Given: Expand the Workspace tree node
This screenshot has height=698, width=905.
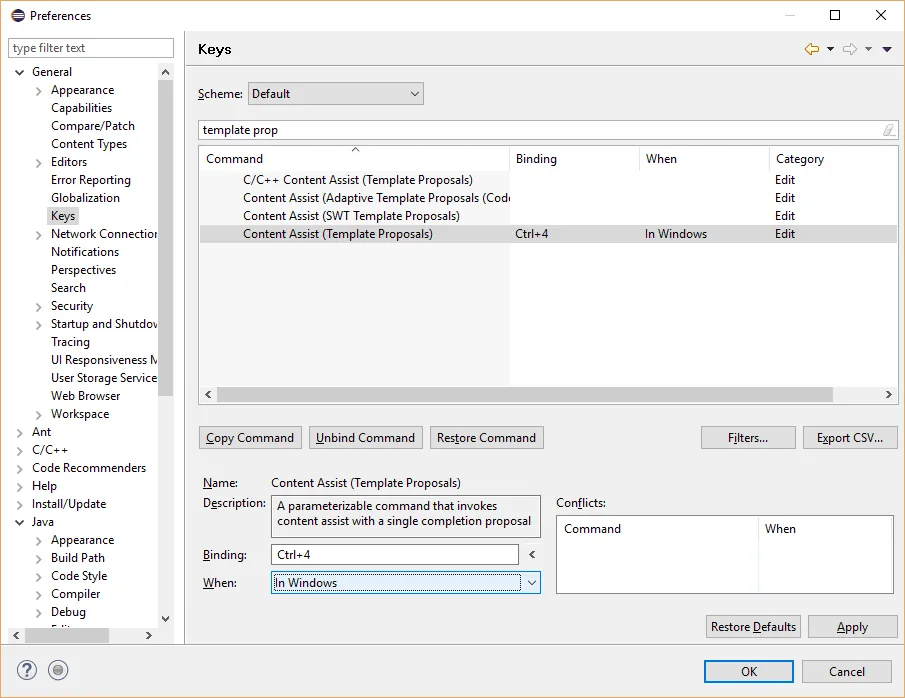Looking at the screenshot, I should point(39,415).
